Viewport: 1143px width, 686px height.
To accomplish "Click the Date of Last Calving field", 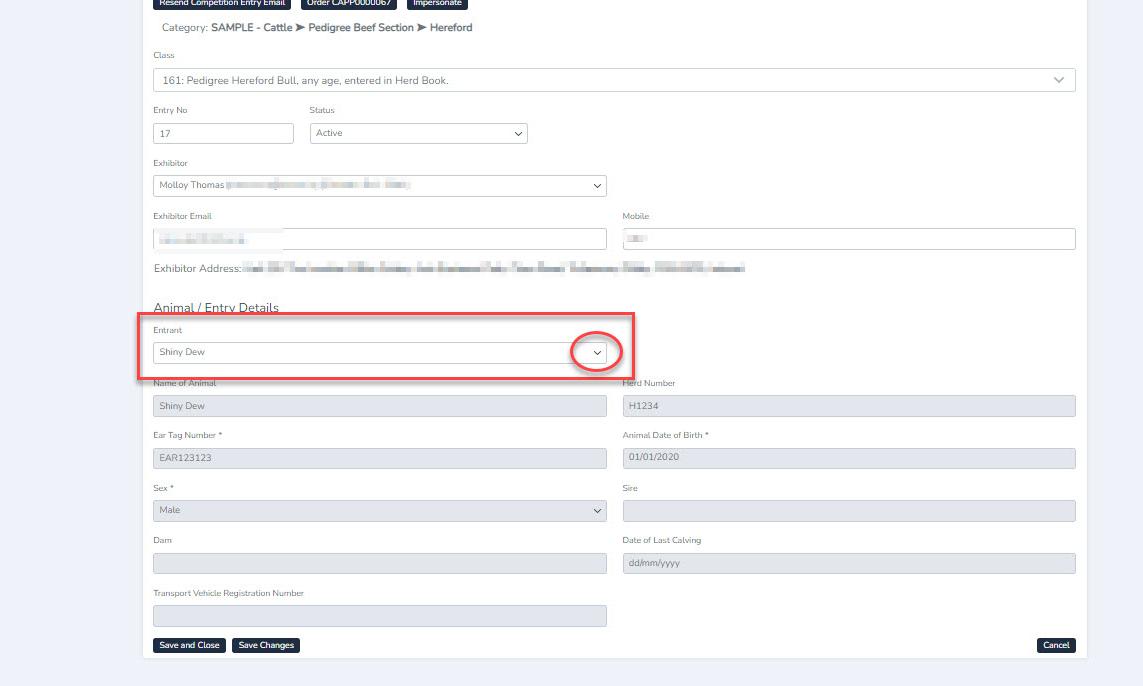I will click(848, 563).
